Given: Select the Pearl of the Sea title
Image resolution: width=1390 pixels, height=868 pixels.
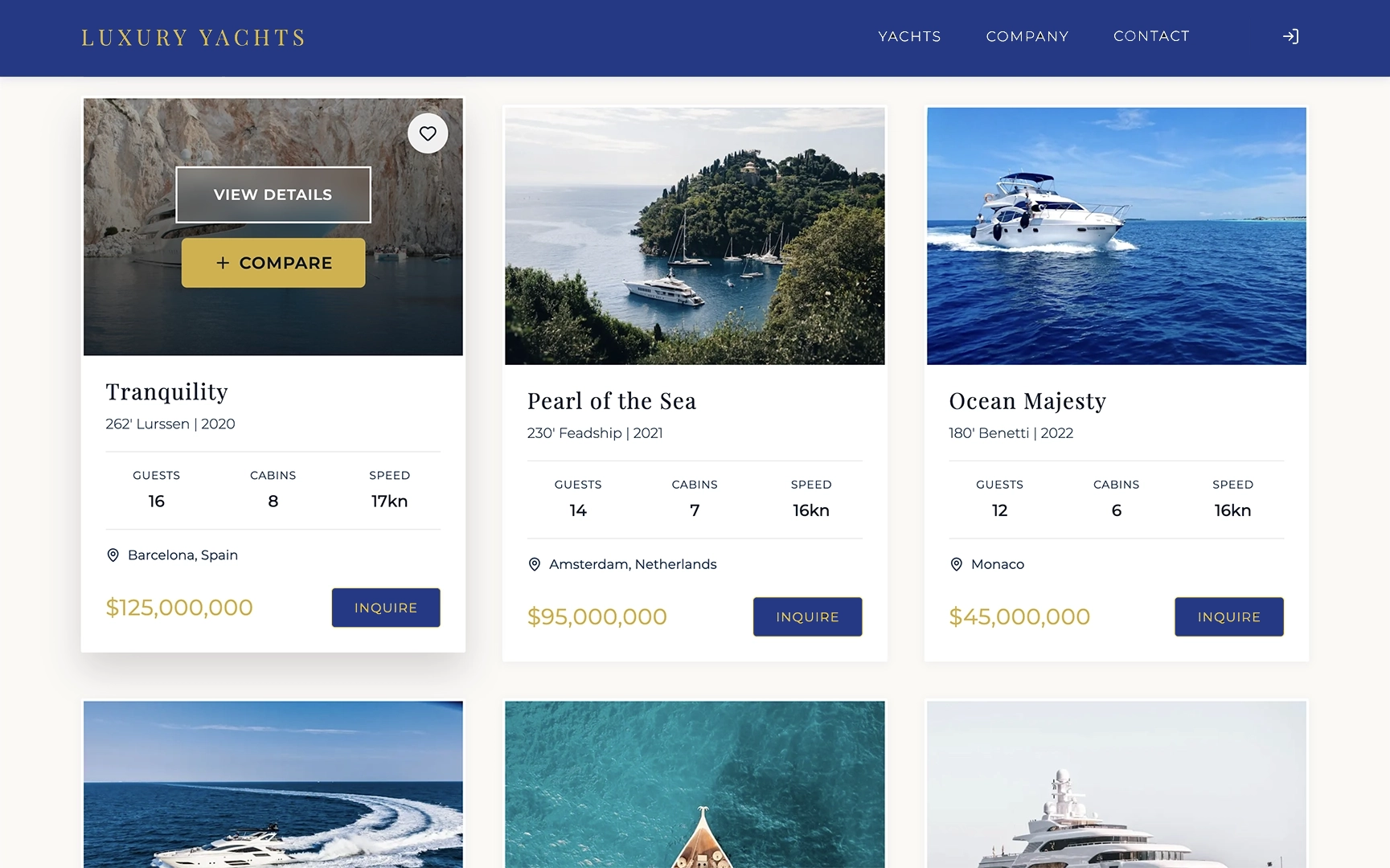Looking at the screenshot, I should point(612,401).
